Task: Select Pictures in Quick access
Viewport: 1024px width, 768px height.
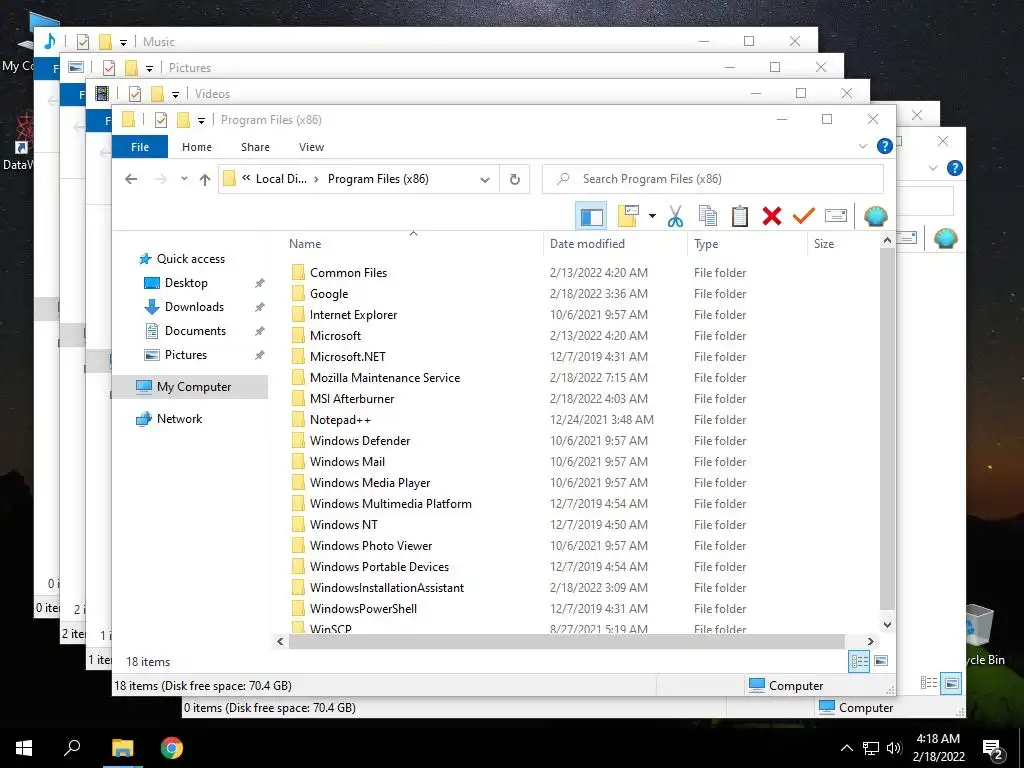Action: (185, 355)
